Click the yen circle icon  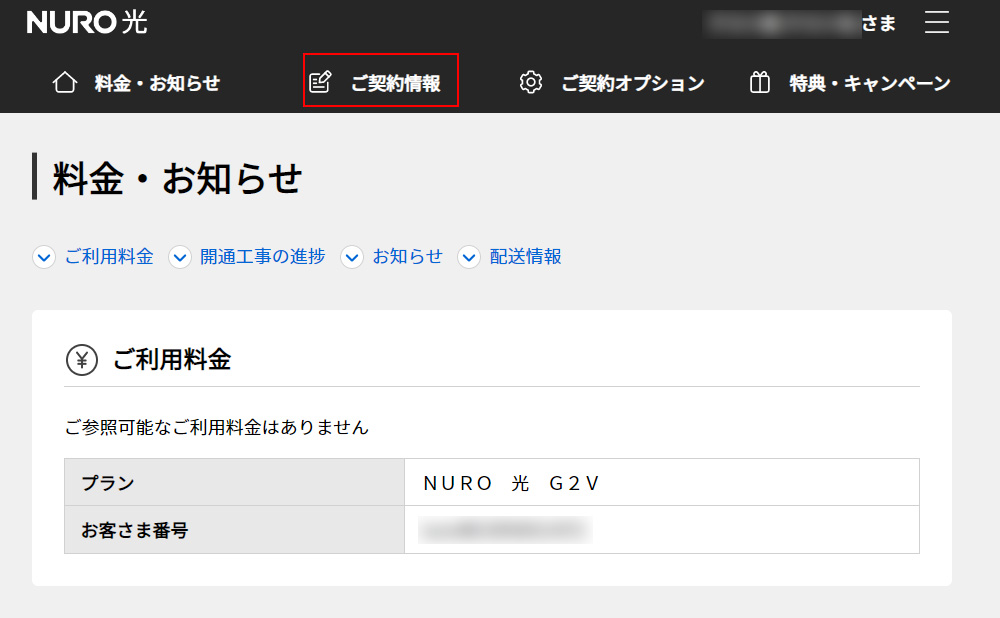click(x=82, y=360)
